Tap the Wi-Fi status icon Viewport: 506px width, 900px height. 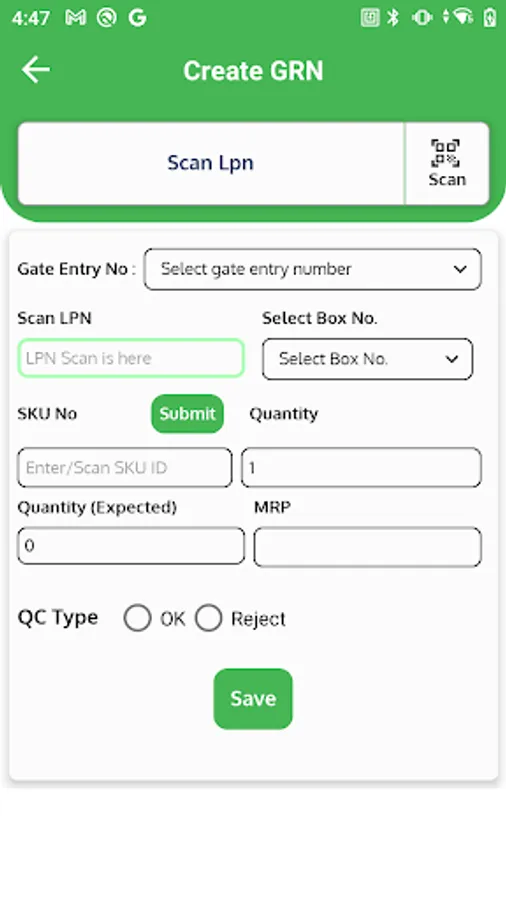coord(462,17)
